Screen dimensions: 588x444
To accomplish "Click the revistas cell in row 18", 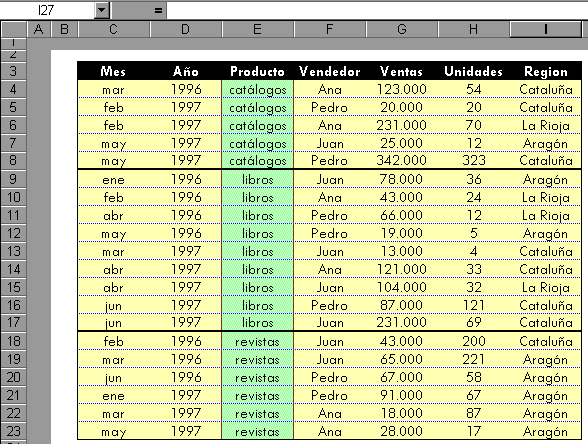I will [257, 341].
